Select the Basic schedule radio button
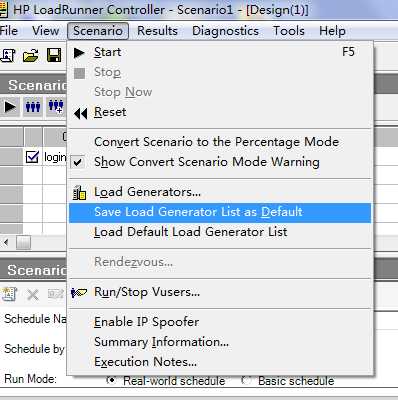The height and width of the screenshot is (400, 398). 246,380
